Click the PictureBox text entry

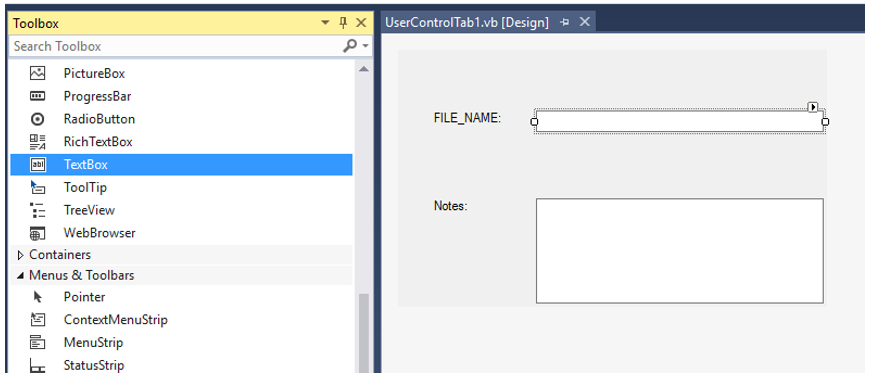(94, 73)
